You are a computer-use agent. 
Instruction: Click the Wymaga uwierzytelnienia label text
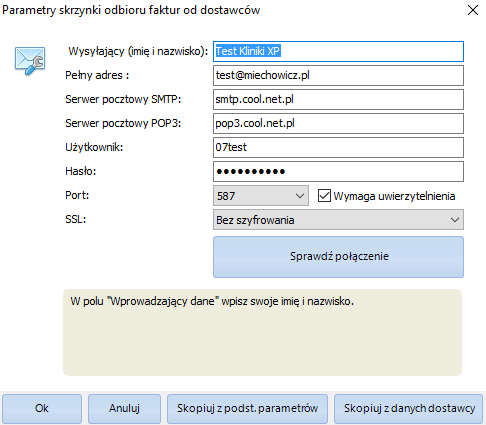click(x=394, y=196)
